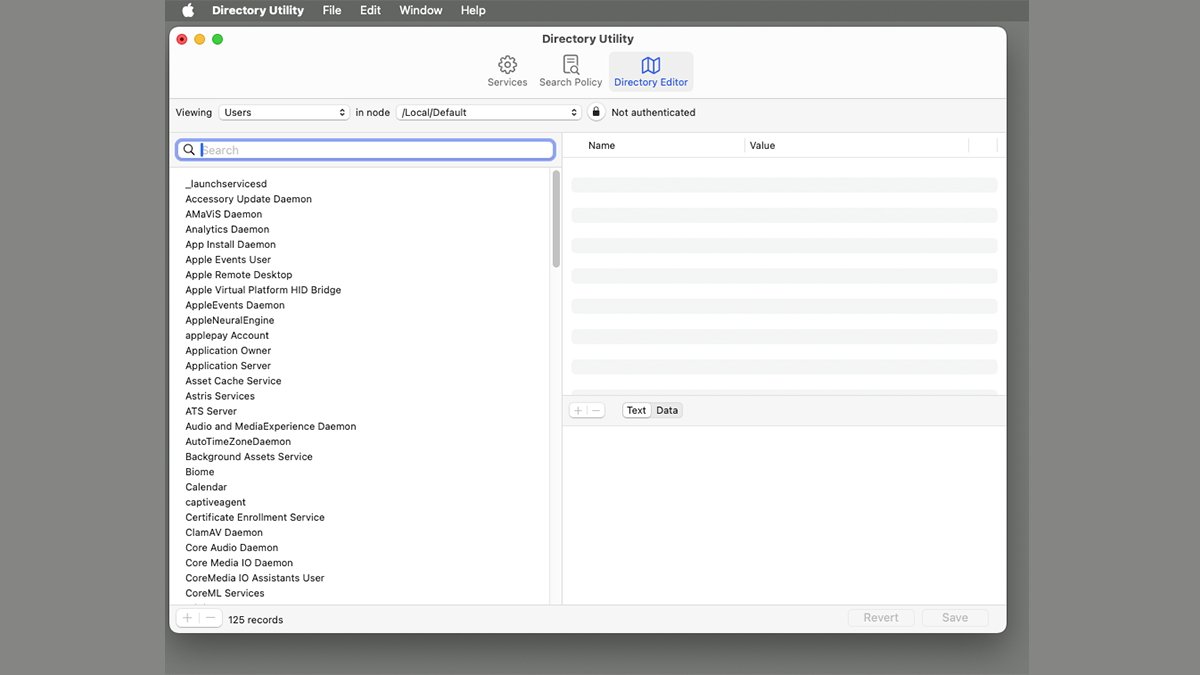Image resolution: width=1200 pixels, height=675 pixels.
Task: Open the /Local/Default node dropdown
Action: click(489, 112)
